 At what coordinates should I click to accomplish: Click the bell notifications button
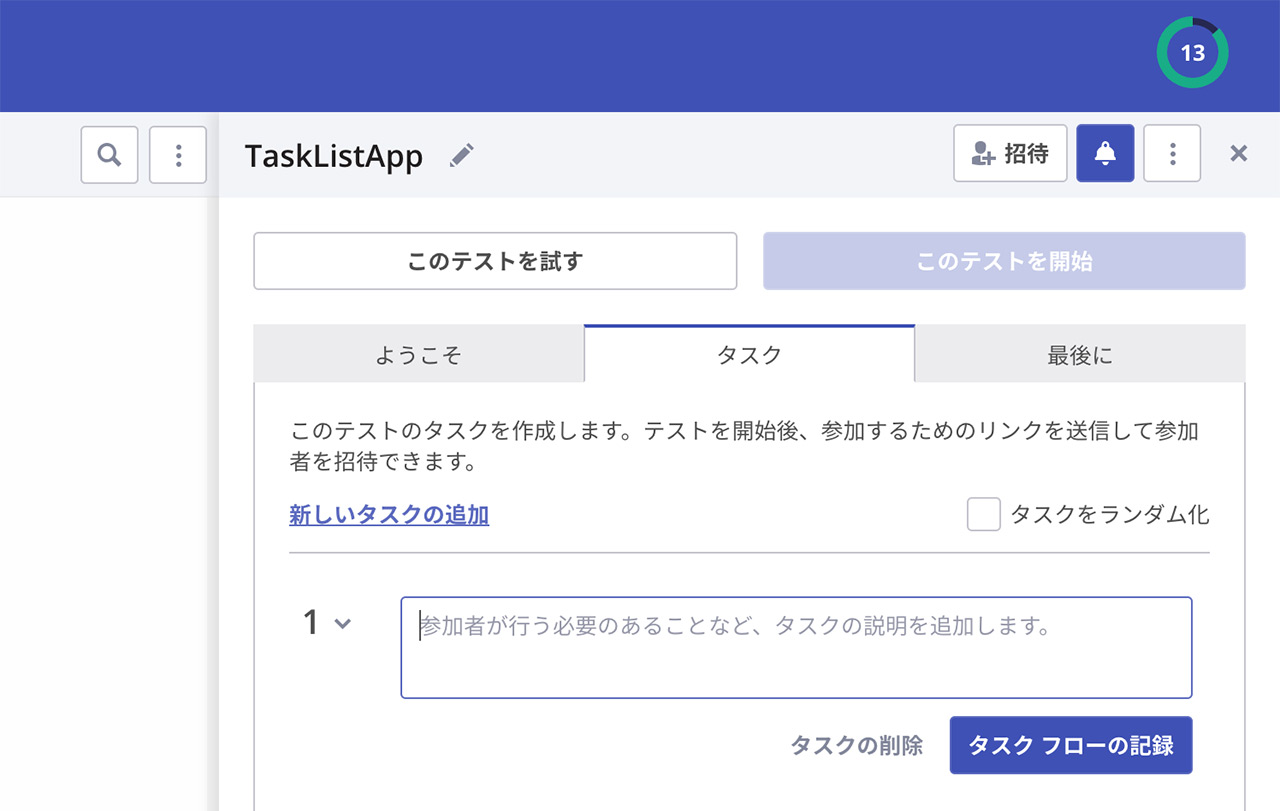pyautogui.click(x=1105, y=153)
